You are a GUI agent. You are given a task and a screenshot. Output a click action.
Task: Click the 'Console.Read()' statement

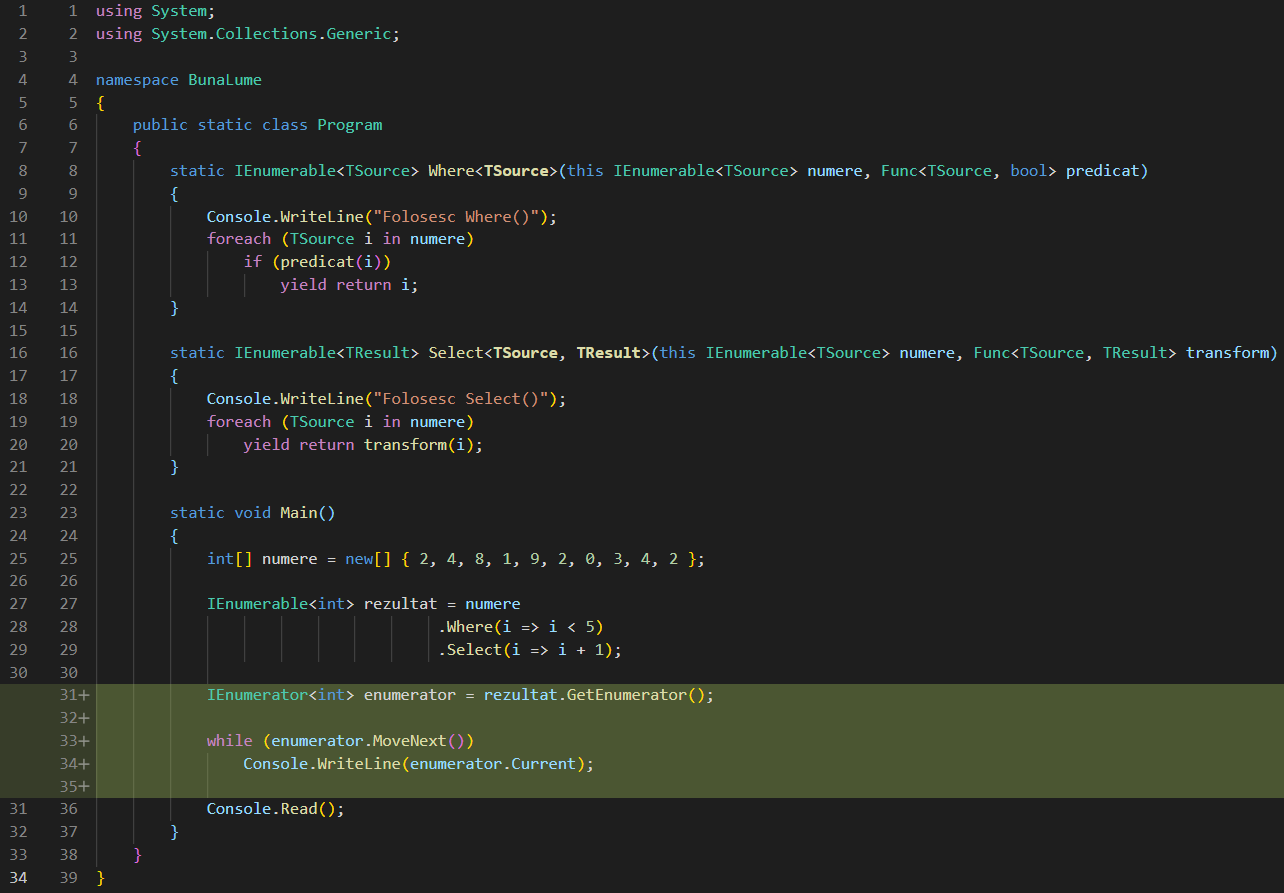point(274,809)
